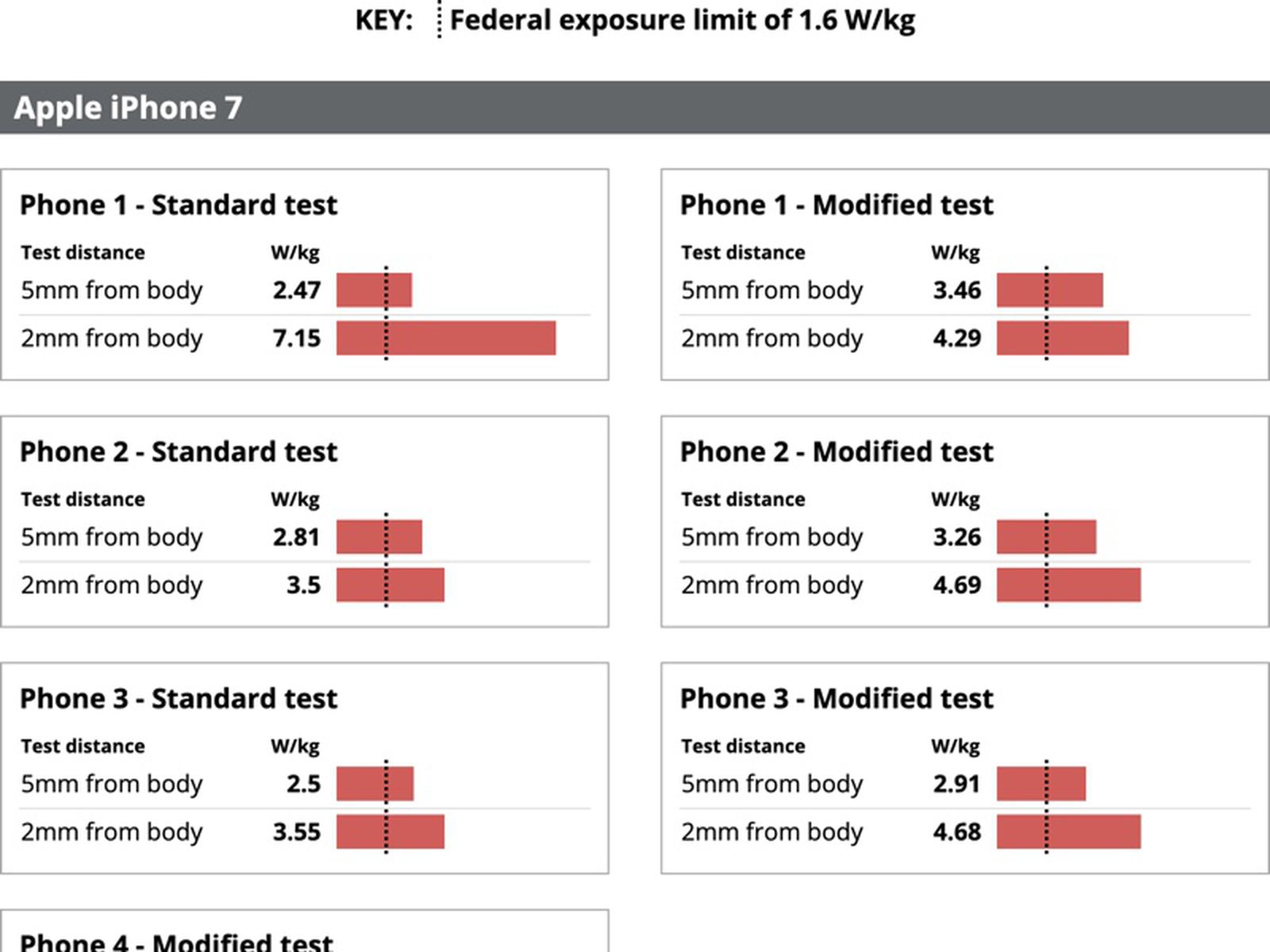1270x952 pixels.
Task: Click the Phone 4 - Modified test heading
Action: (176, 942)
